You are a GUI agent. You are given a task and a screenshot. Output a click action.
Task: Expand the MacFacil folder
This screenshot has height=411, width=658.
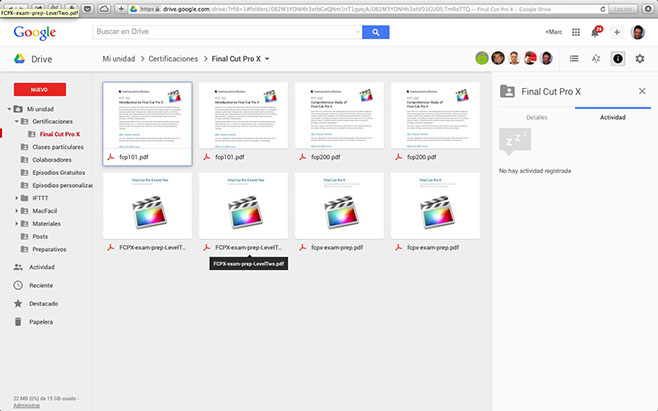point(16,211)
